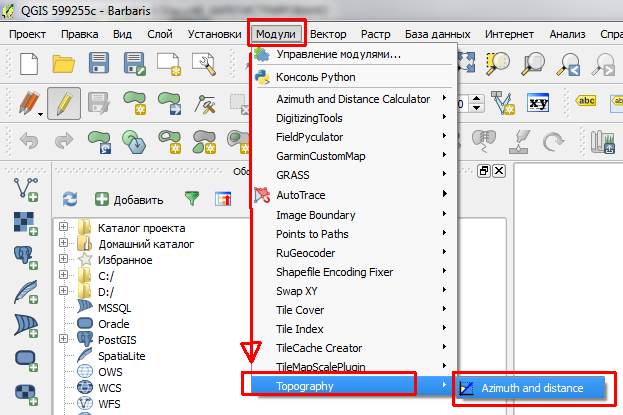Select WFS in browser tree
Viewport: 623px width, 415px height.
point(109,404)
